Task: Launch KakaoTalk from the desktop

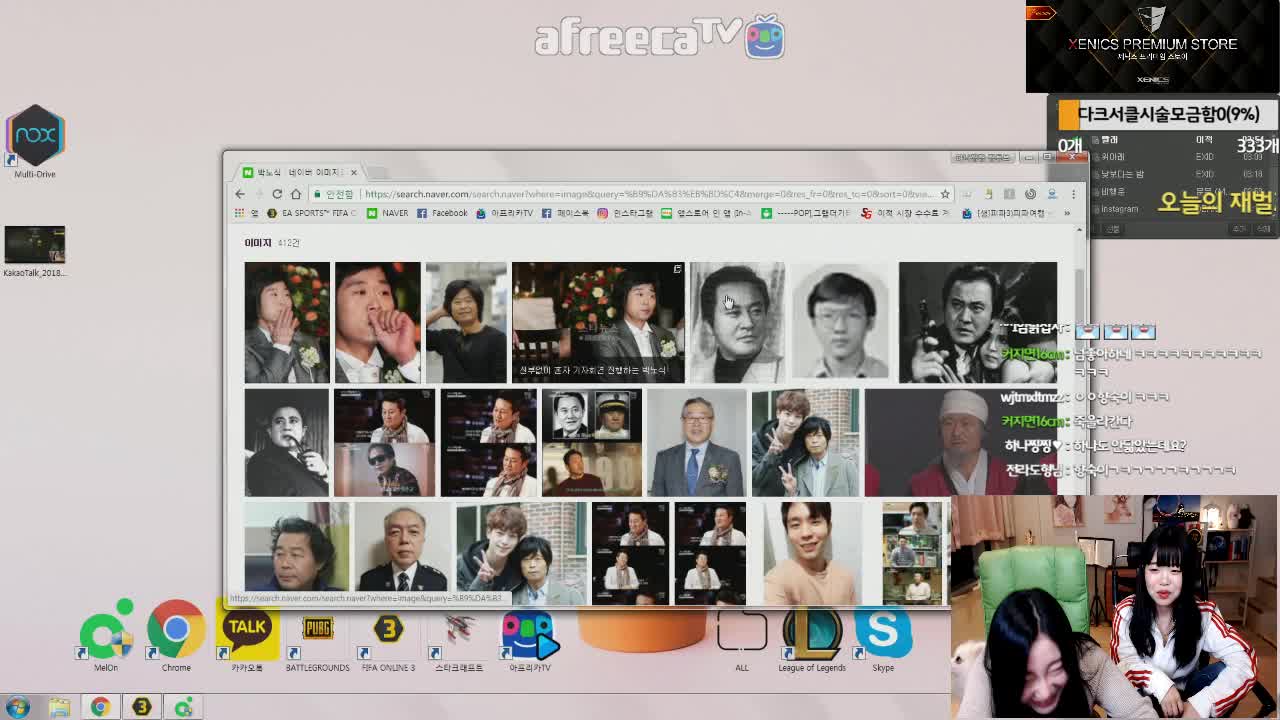Action: click(247, 632)
